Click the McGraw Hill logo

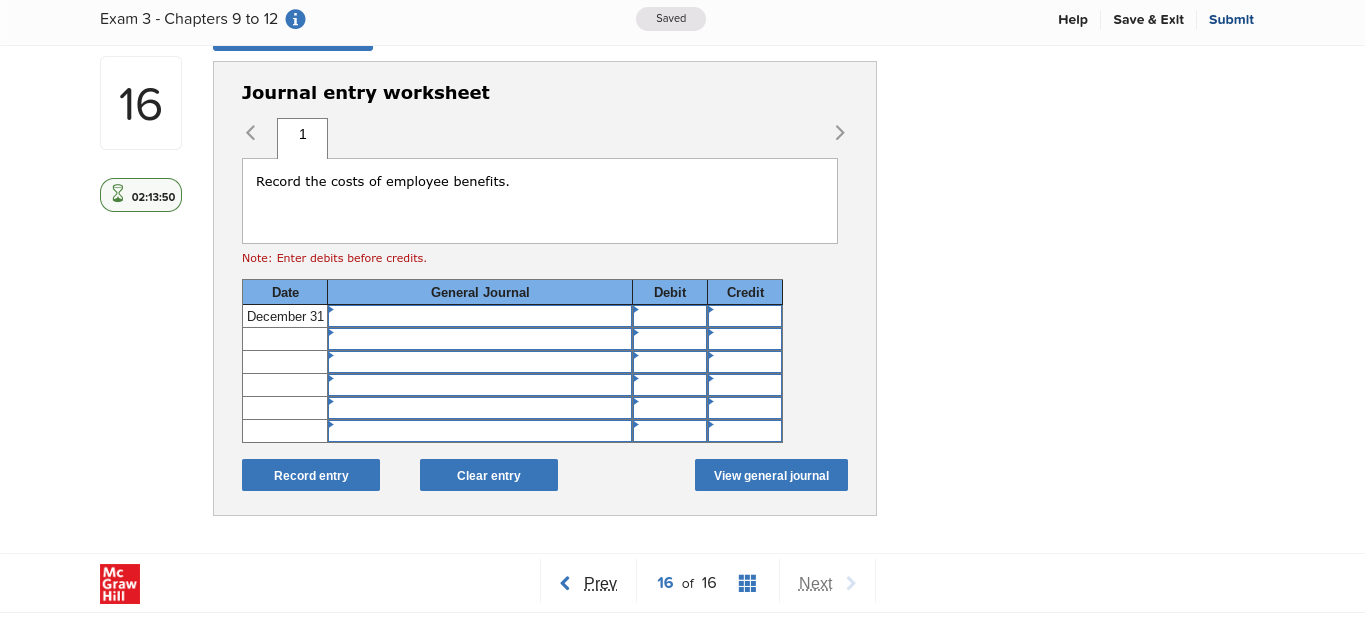[x=120, y=583]
